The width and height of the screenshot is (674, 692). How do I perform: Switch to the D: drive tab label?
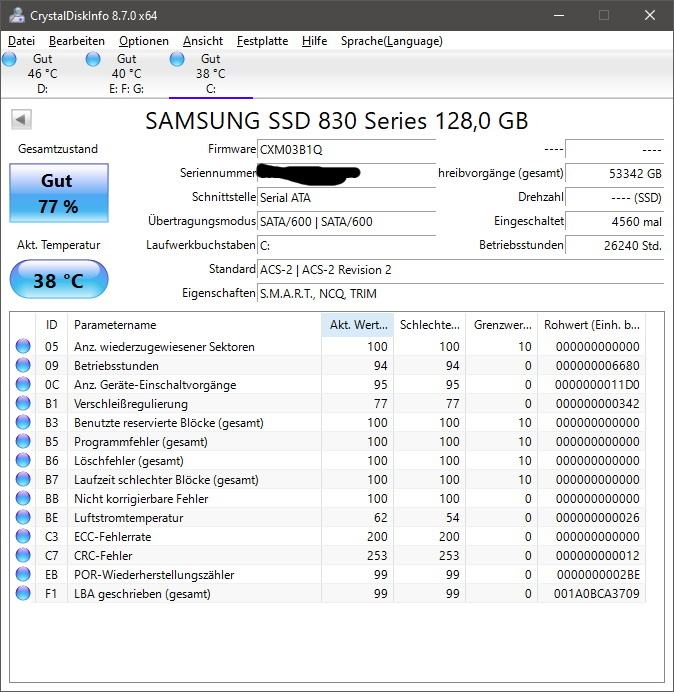[42, 89]
